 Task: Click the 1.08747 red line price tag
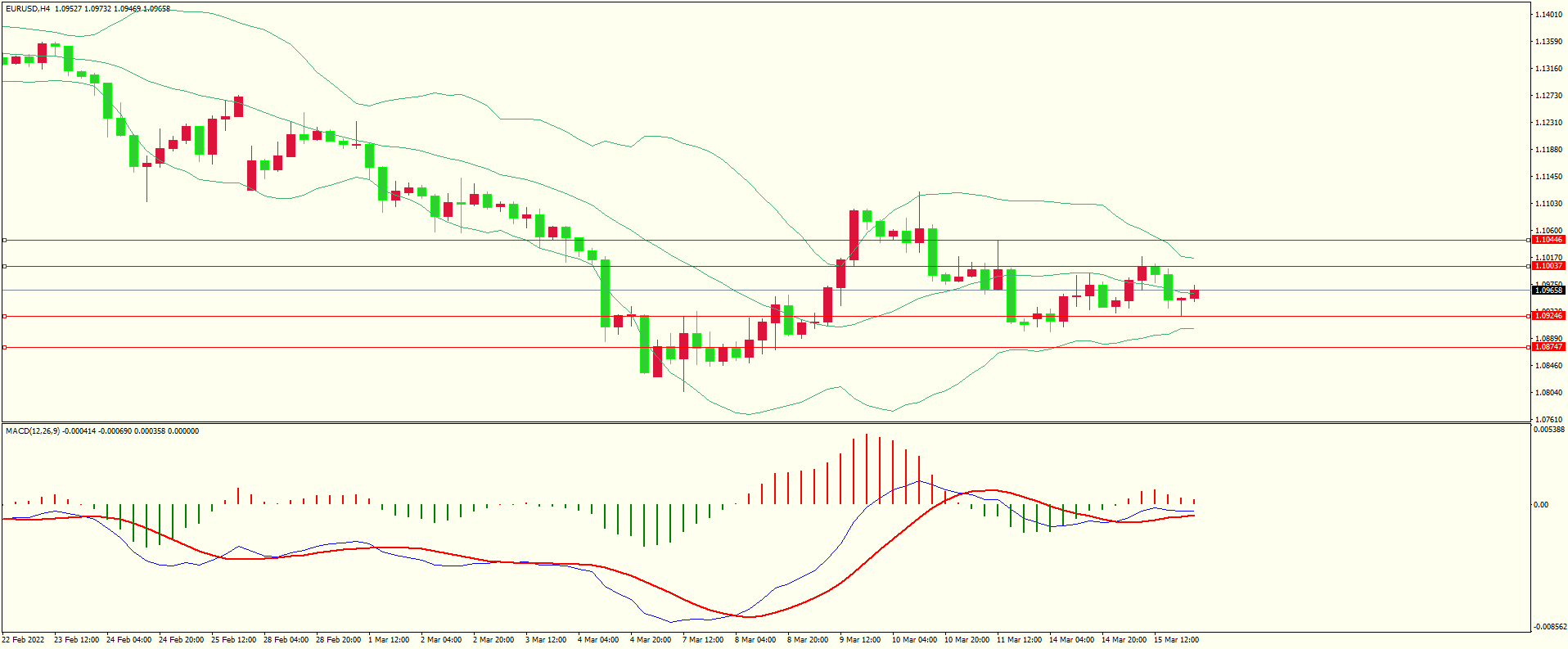(1548, 347)
